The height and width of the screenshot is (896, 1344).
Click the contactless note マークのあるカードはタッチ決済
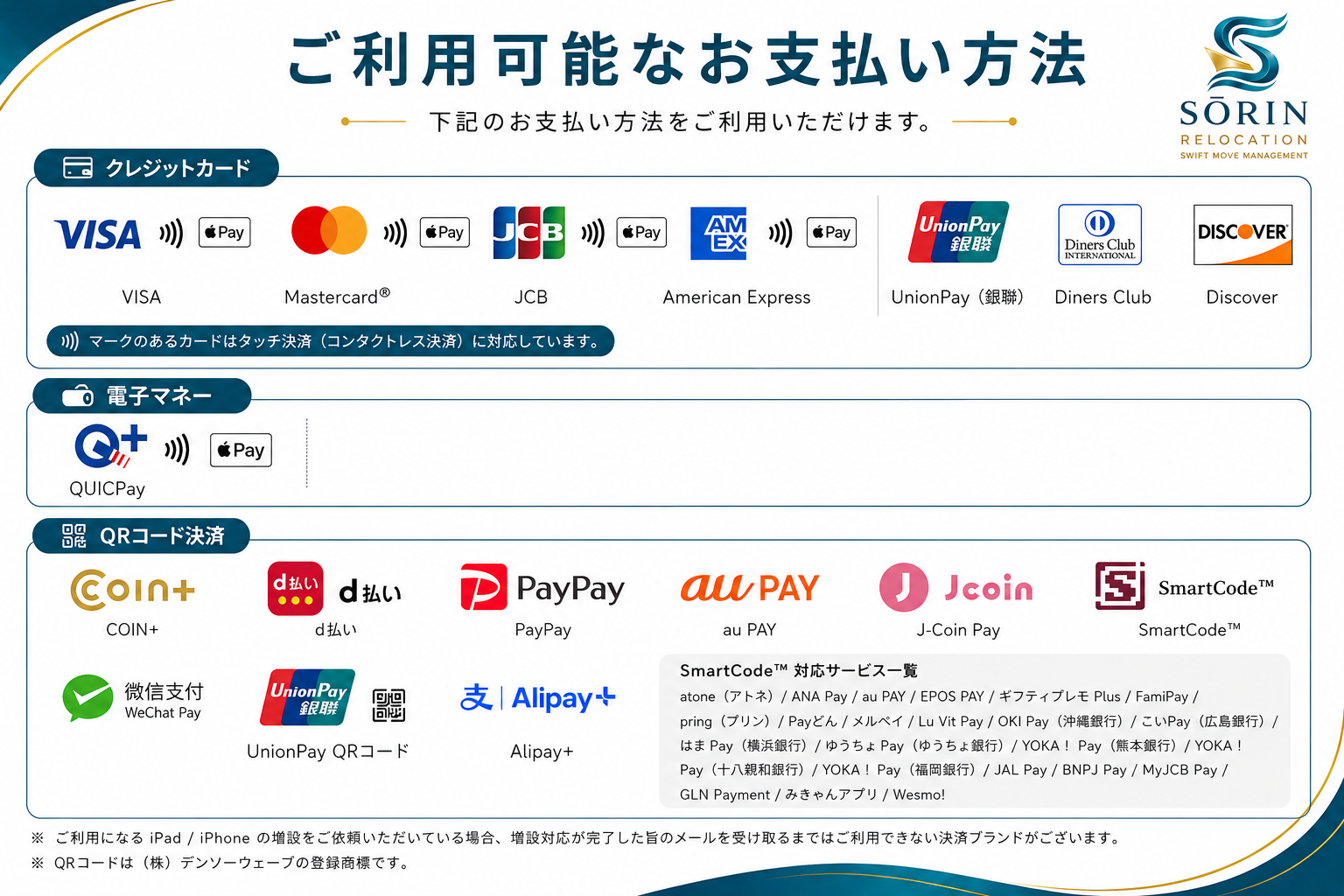point(331,341)
